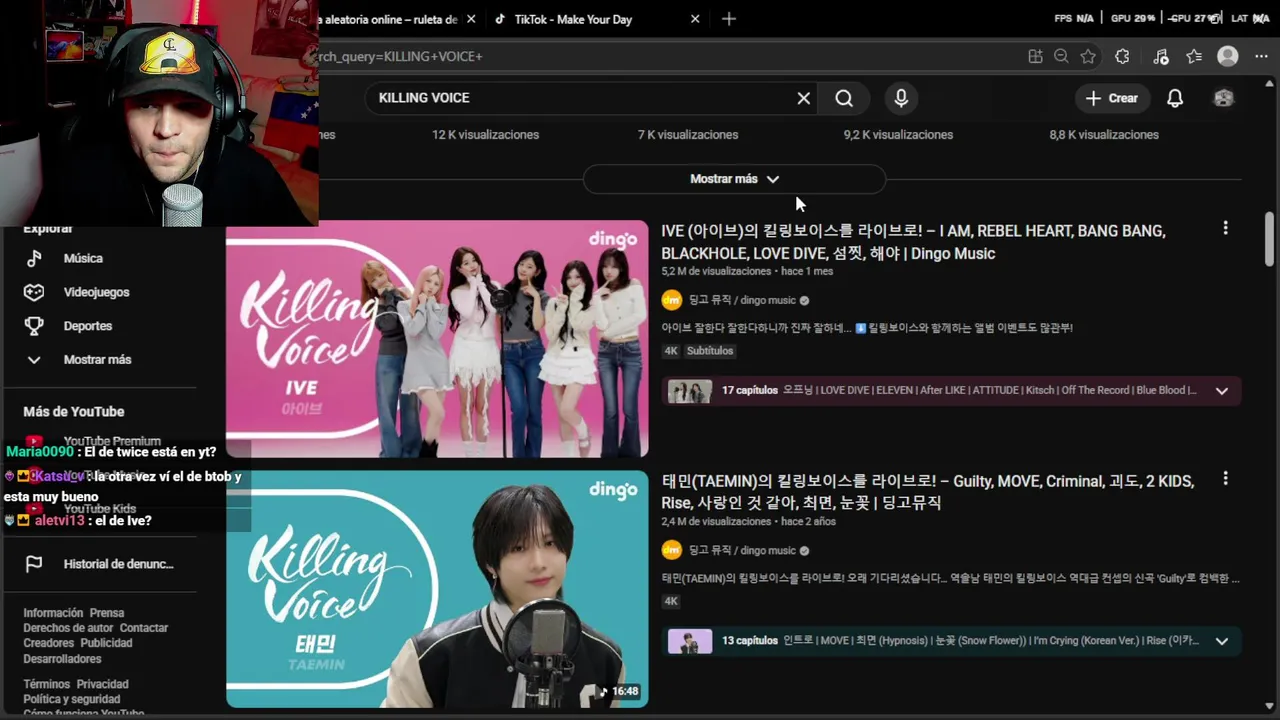Close the ruleta aleatoria online tab
Screen dimensions: 1280x720
[471, 19]
